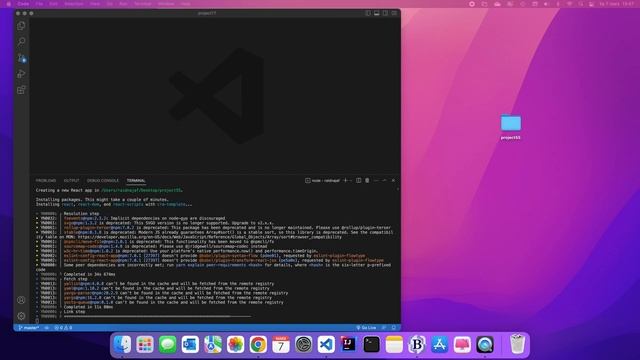The height and width of the screenshot is (360, 640).
Task: Maximize the panel with chevron icon
Action: [384, 180]
